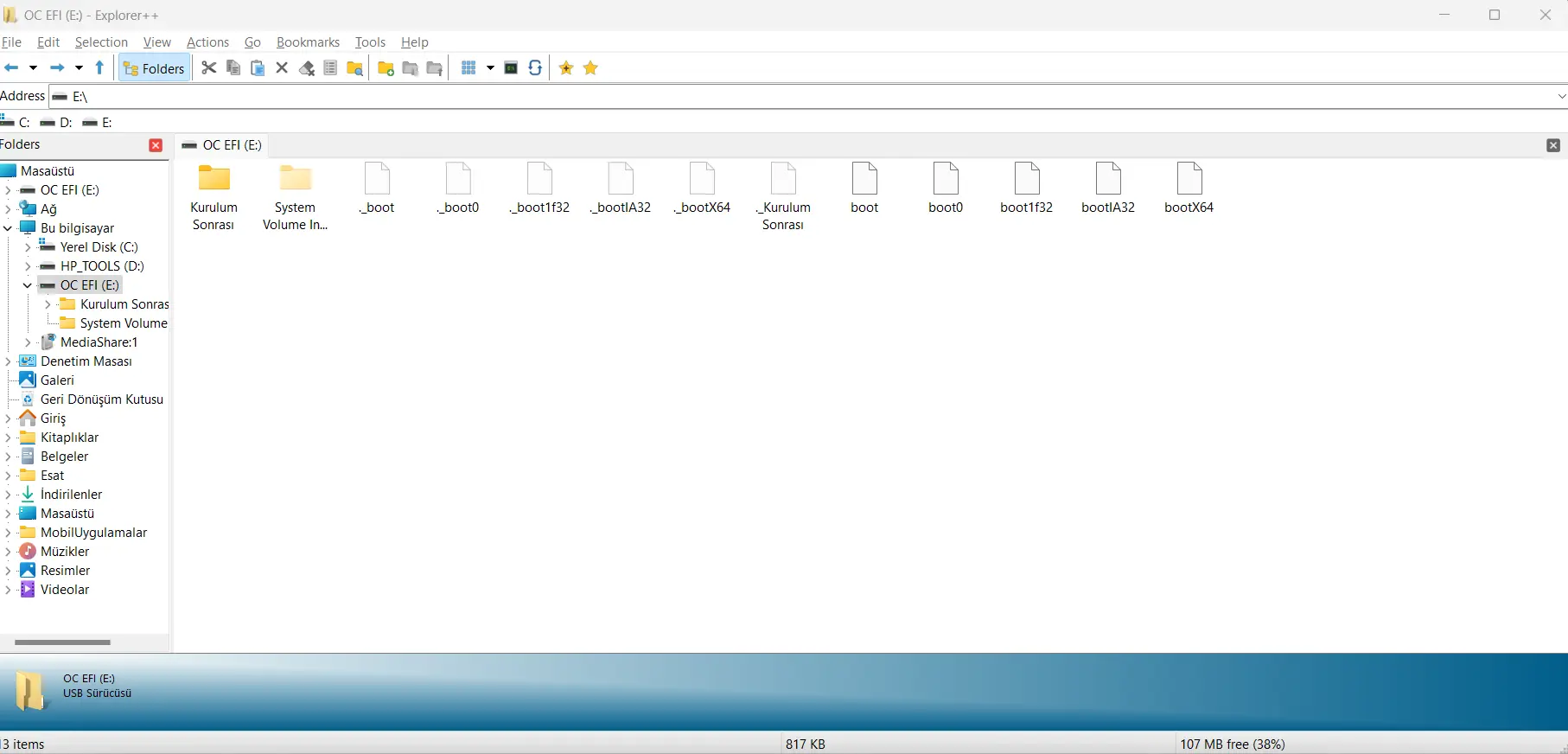Open the back history dropdown arrow
The width and height of the screenshot is (1568, 754).
[x=33, y=68]
